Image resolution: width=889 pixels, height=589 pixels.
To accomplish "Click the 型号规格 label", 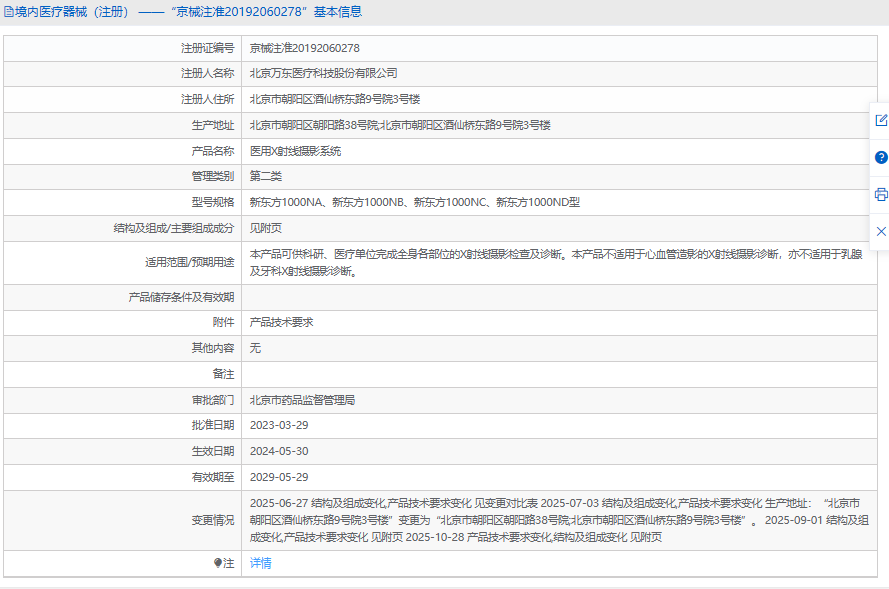I will pyautogui.click(x=213, y=202).
